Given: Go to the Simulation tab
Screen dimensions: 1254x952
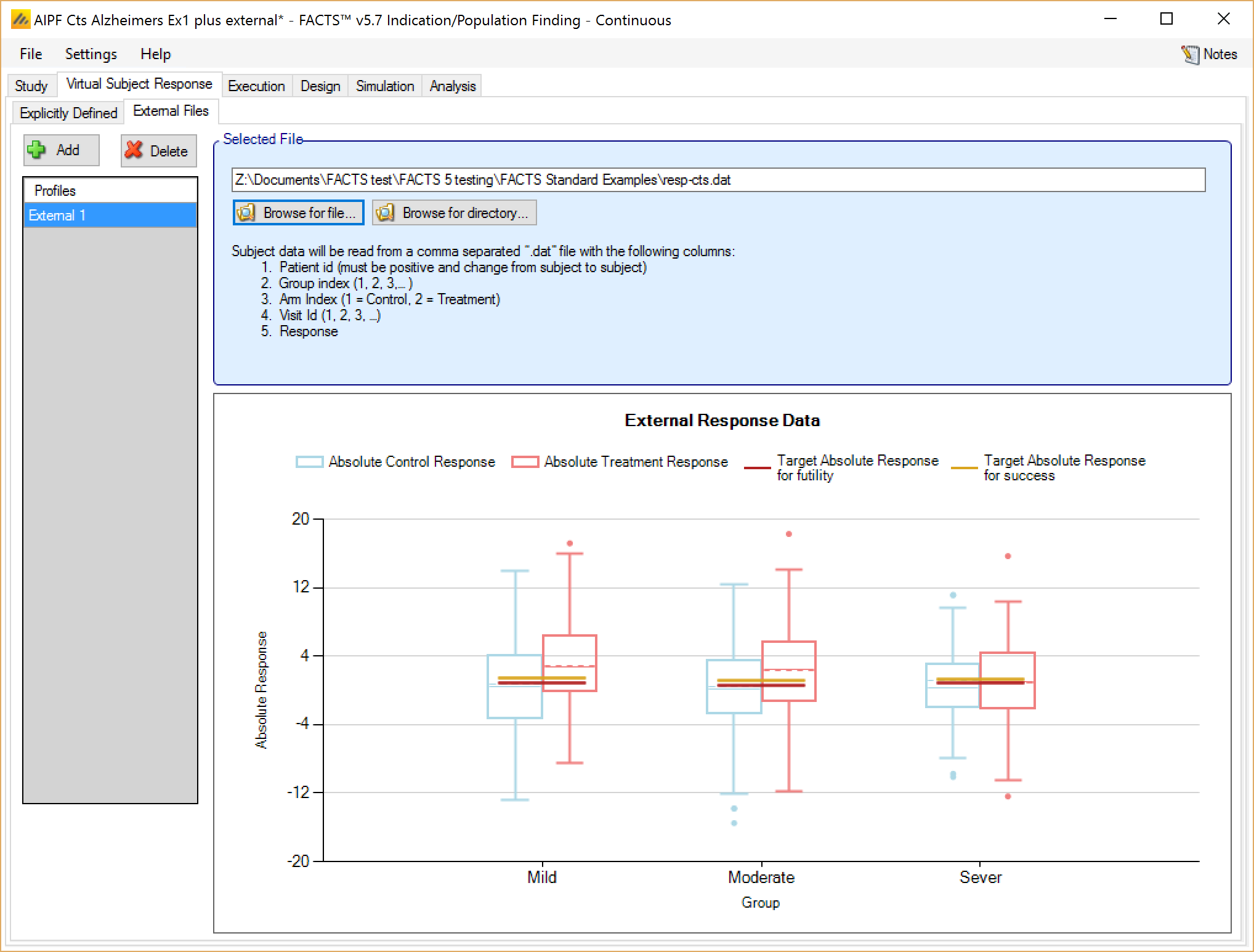Looking at the screenshot, I should point(385,86).
